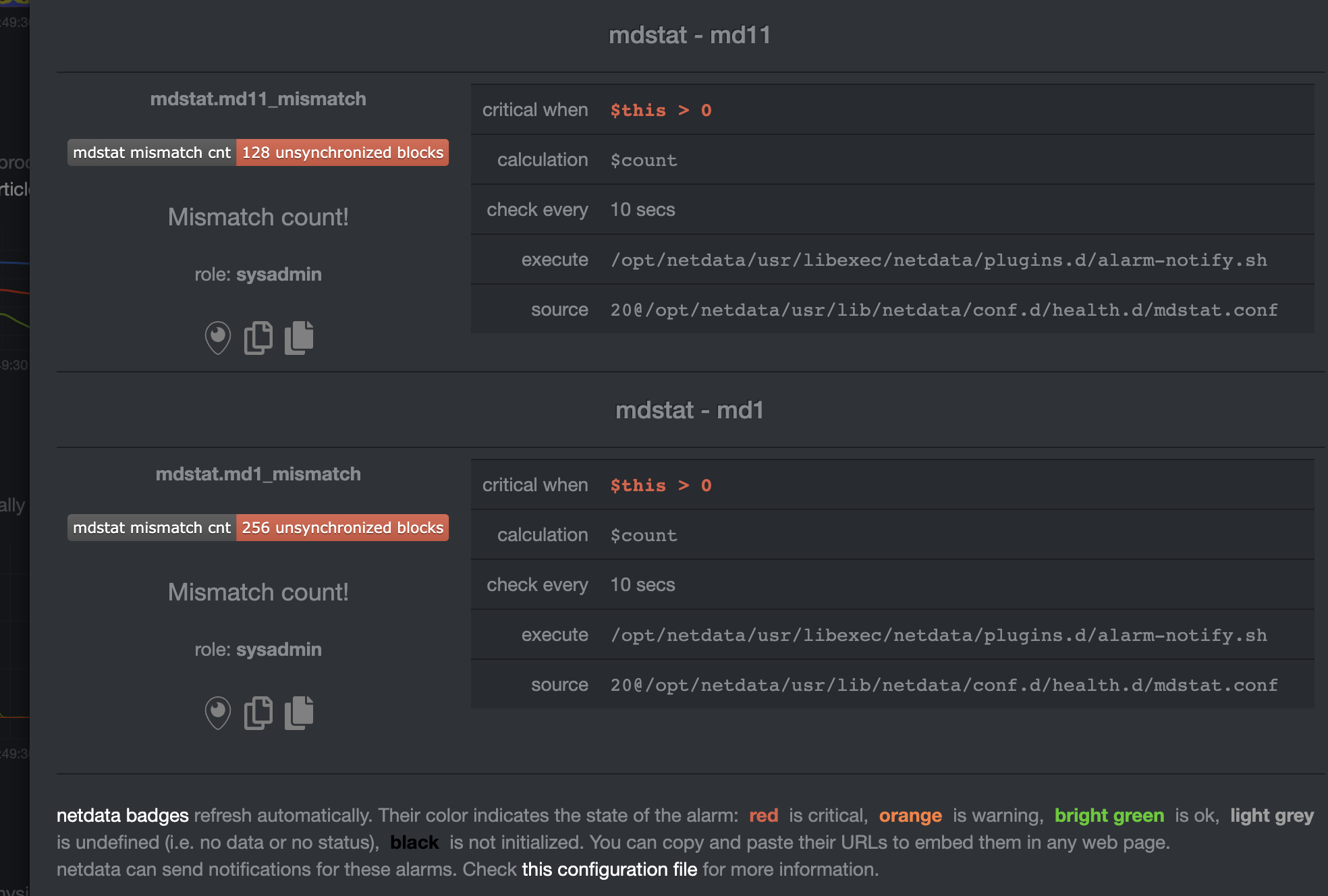Click the bright green legend word

click(1109, 816)
